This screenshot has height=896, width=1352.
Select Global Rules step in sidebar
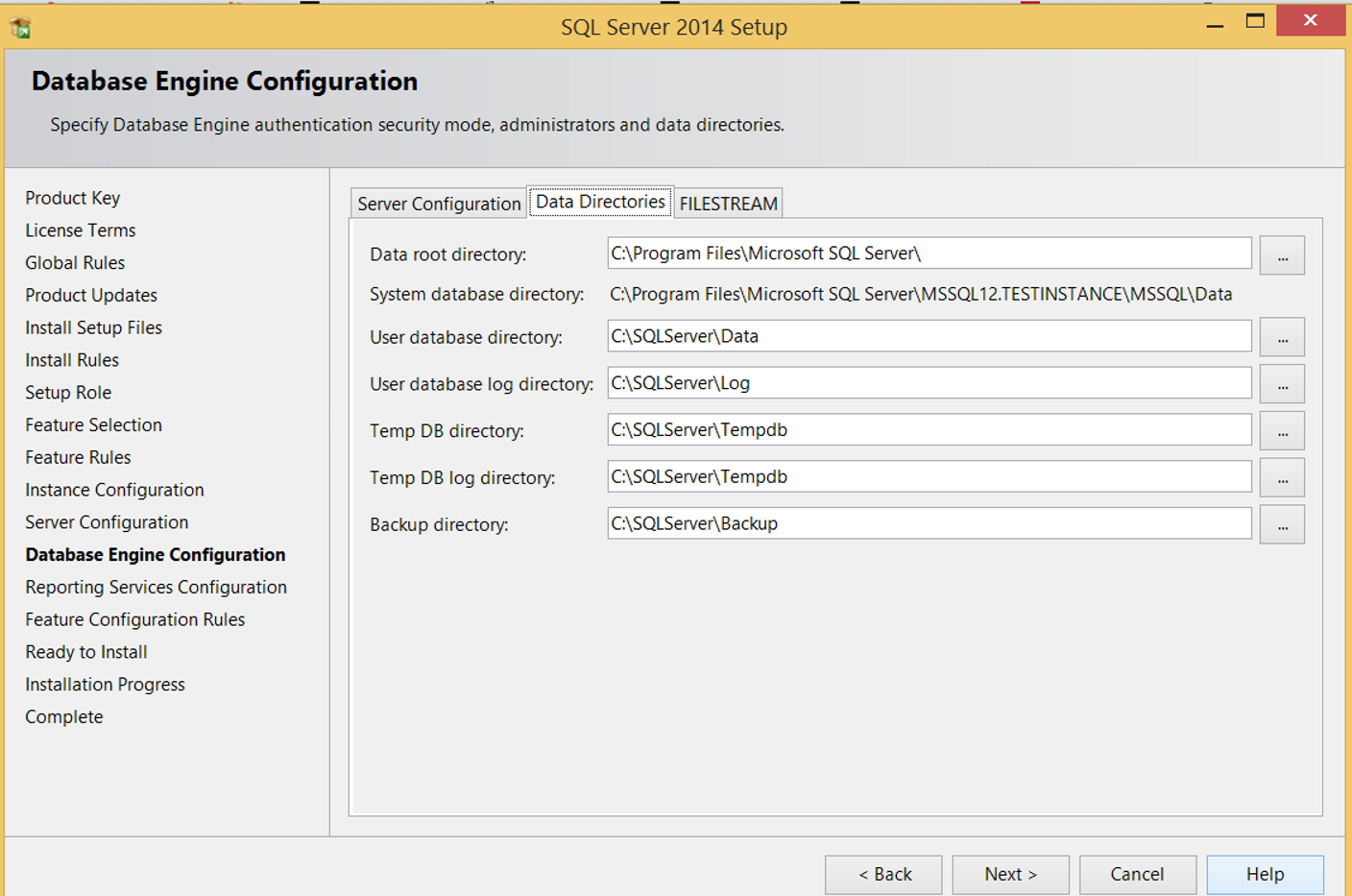point(75,263)
